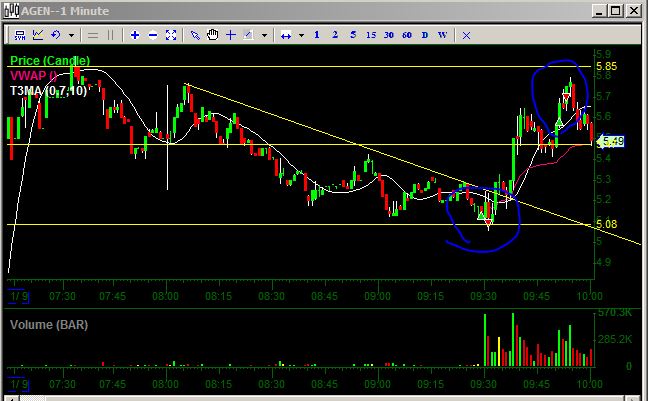The height and width of the screenshot is (401, 648).
Task: Open the chart studies icon
Action: coord(38,35)
